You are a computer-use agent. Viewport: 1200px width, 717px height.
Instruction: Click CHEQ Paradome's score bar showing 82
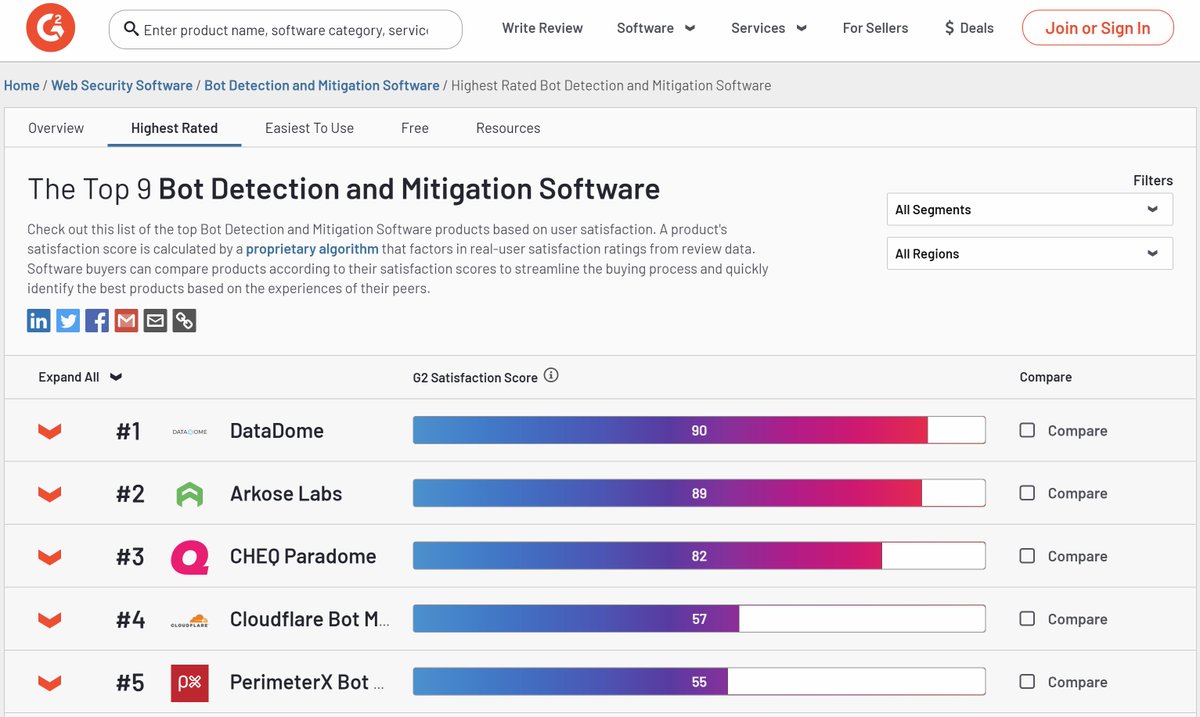coord(699,556)
